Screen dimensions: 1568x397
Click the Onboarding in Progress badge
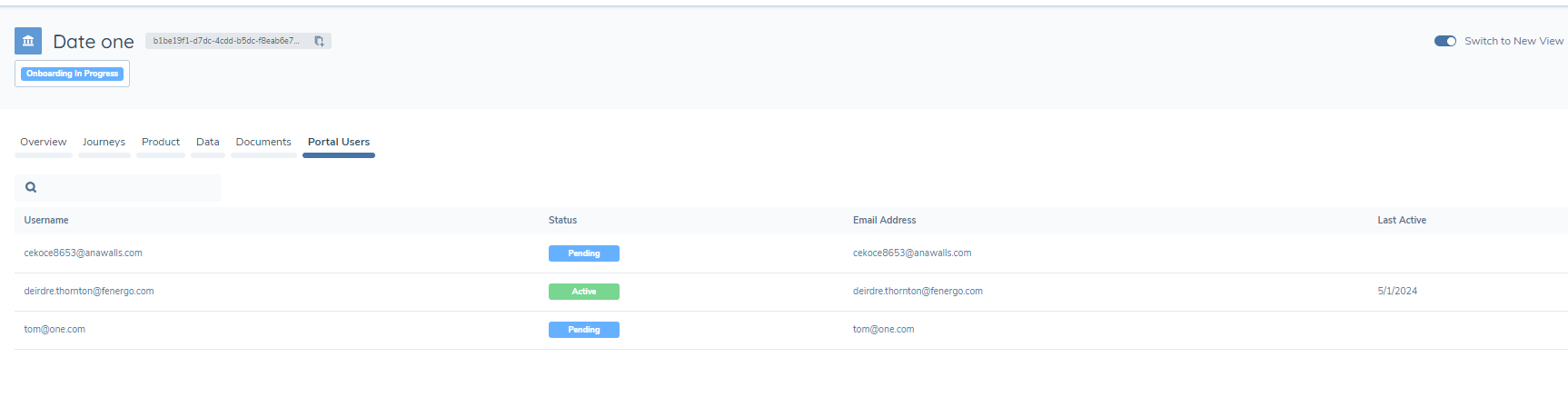click(x=72, y=74)
